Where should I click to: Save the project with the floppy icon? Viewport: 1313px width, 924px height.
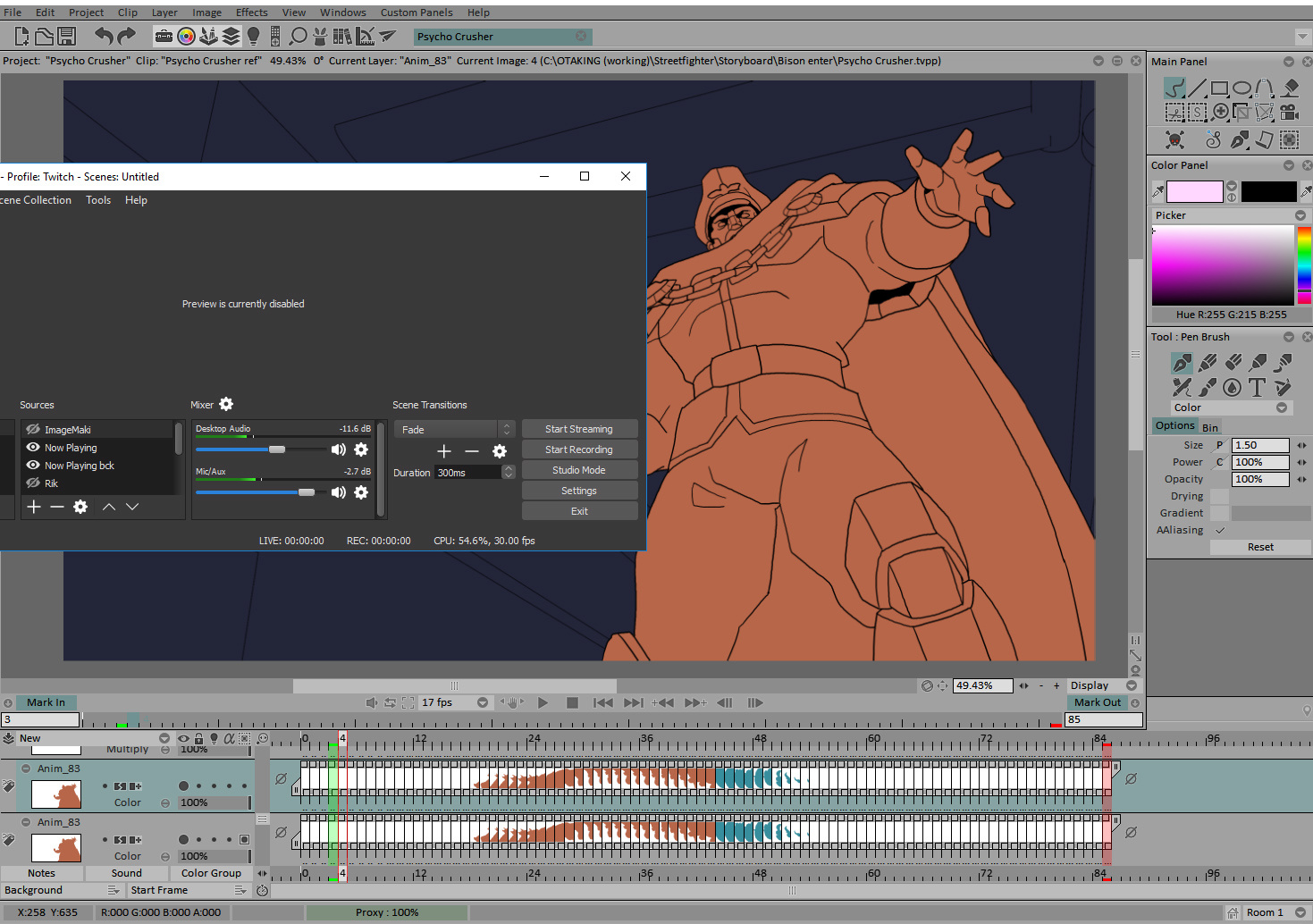(66, 36)
